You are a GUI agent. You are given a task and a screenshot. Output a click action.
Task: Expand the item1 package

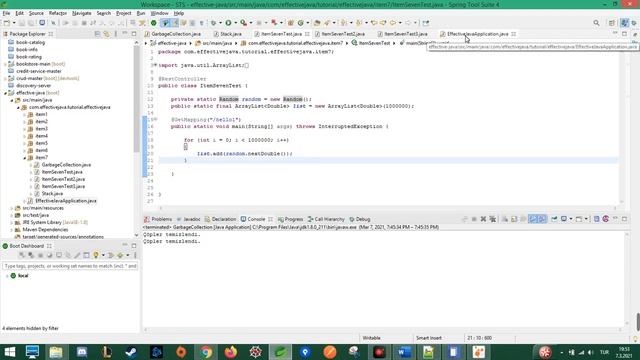point(24,115)
